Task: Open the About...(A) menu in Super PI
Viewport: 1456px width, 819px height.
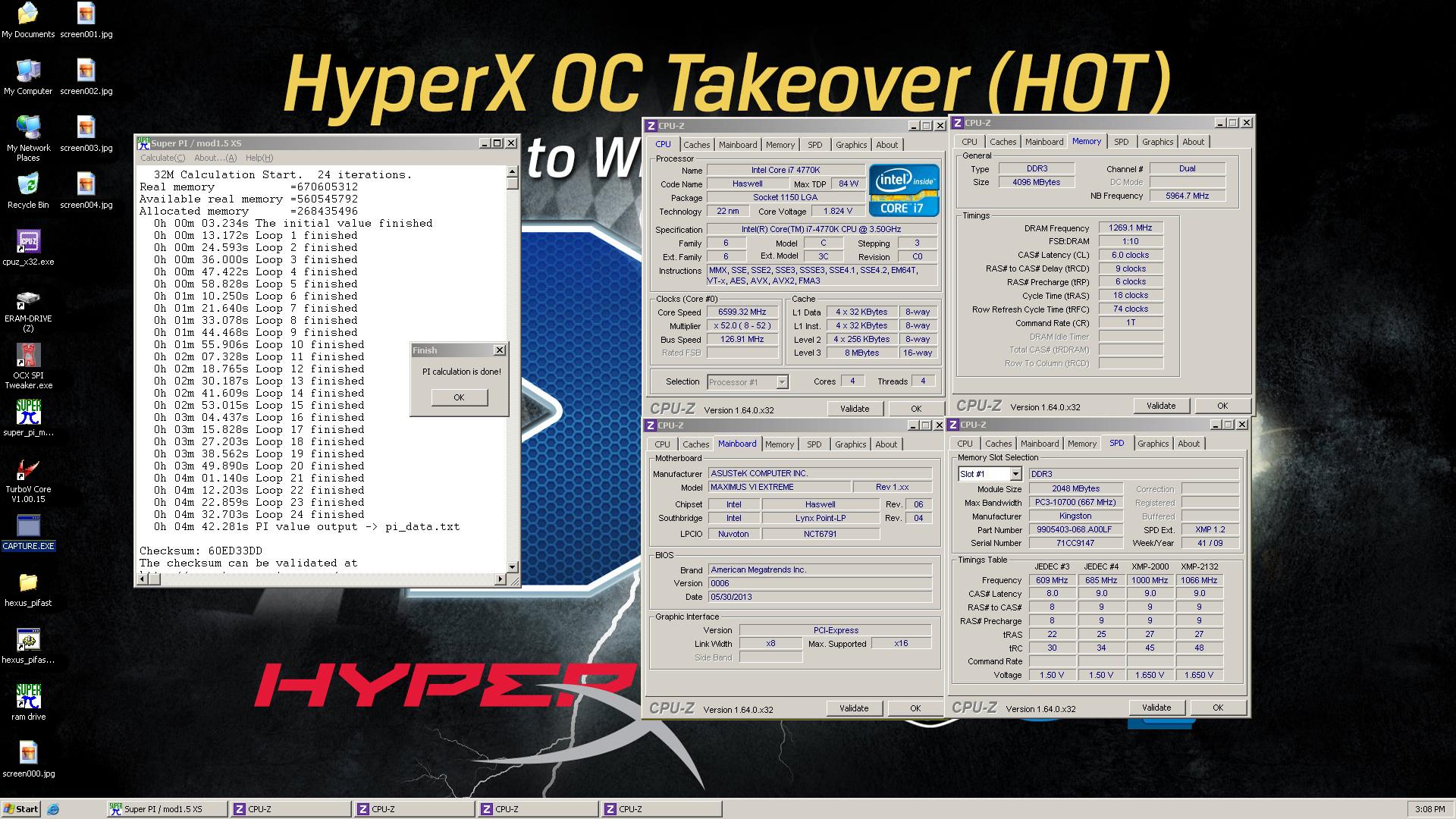Action: [215, 158]
